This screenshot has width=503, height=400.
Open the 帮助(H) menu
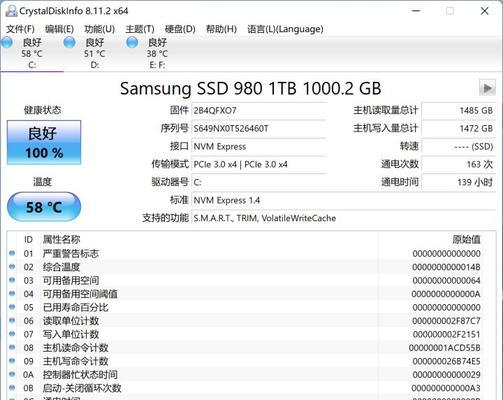click(221, 29)
